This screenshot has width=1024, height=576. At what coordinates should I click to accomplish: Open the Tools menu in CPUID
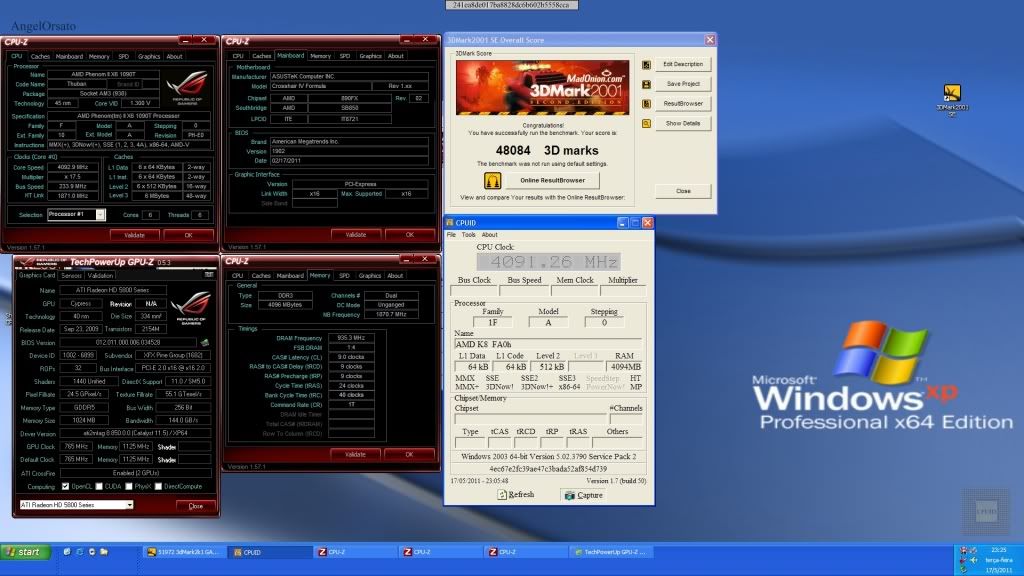(470, 234)
